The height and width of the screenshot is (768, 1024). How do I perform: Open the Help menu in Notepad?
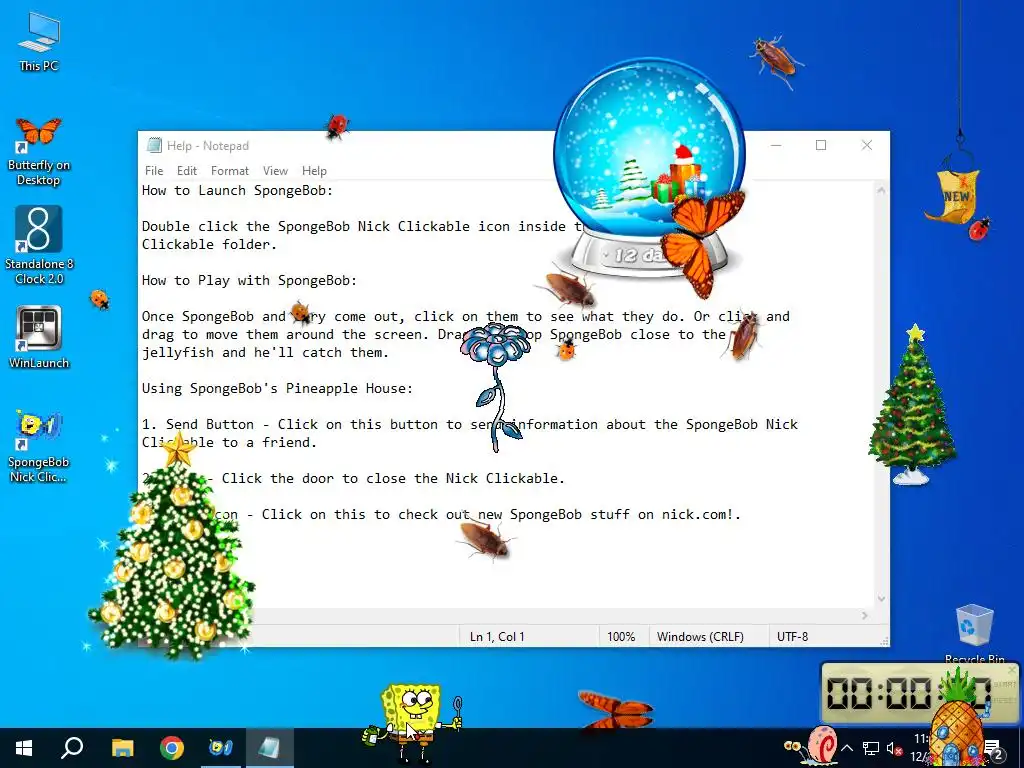(x=314, y=171)
